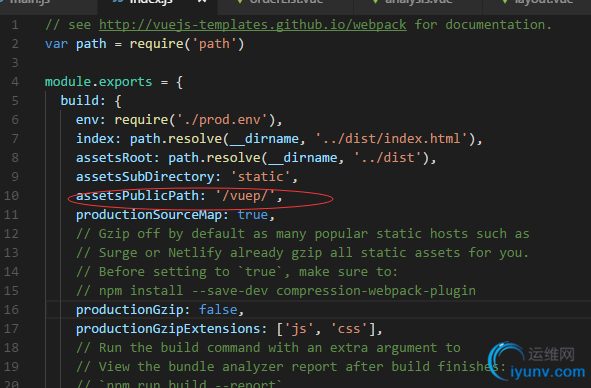Click line number 4 in the gutter
The width and height of the screenshot is (591, 388).
[15, 81]
